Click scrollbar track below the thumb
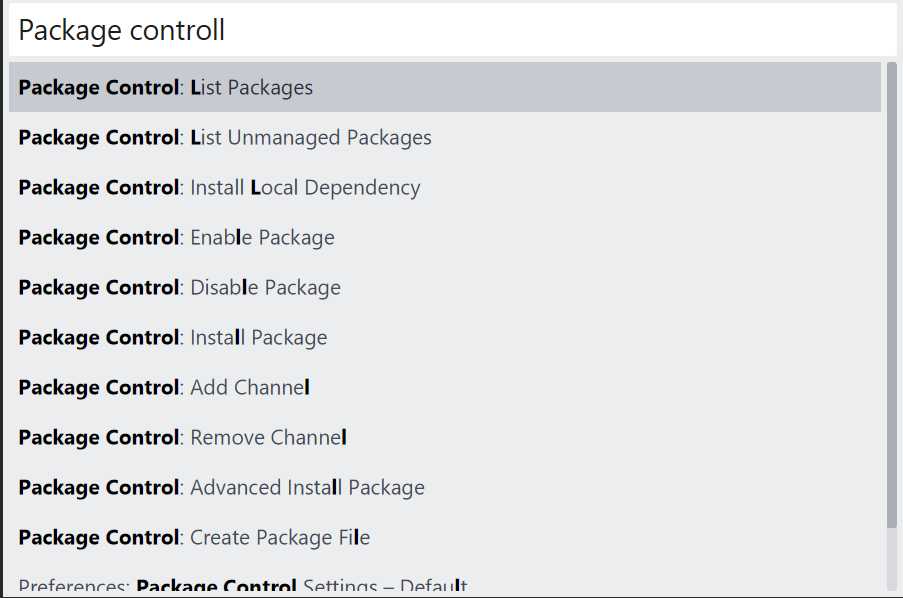Screen dimensions: 903x598 (891, 560)
